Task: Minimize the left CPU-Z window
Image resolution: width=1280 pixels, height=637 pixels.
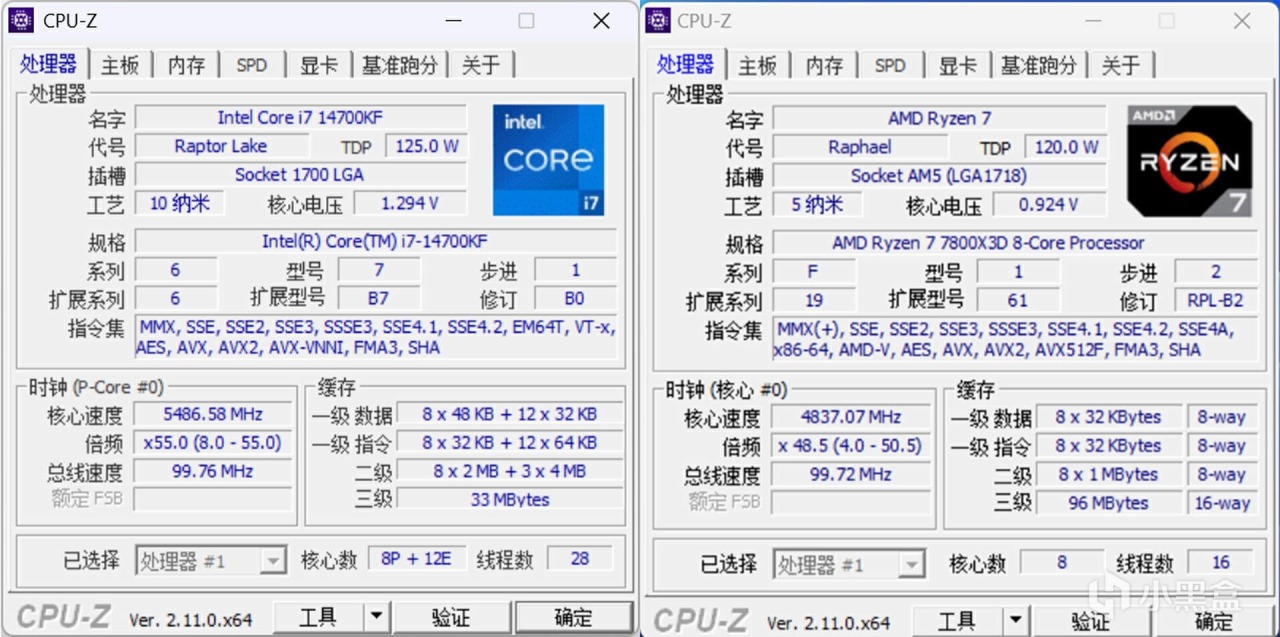Action: point(452,20)
